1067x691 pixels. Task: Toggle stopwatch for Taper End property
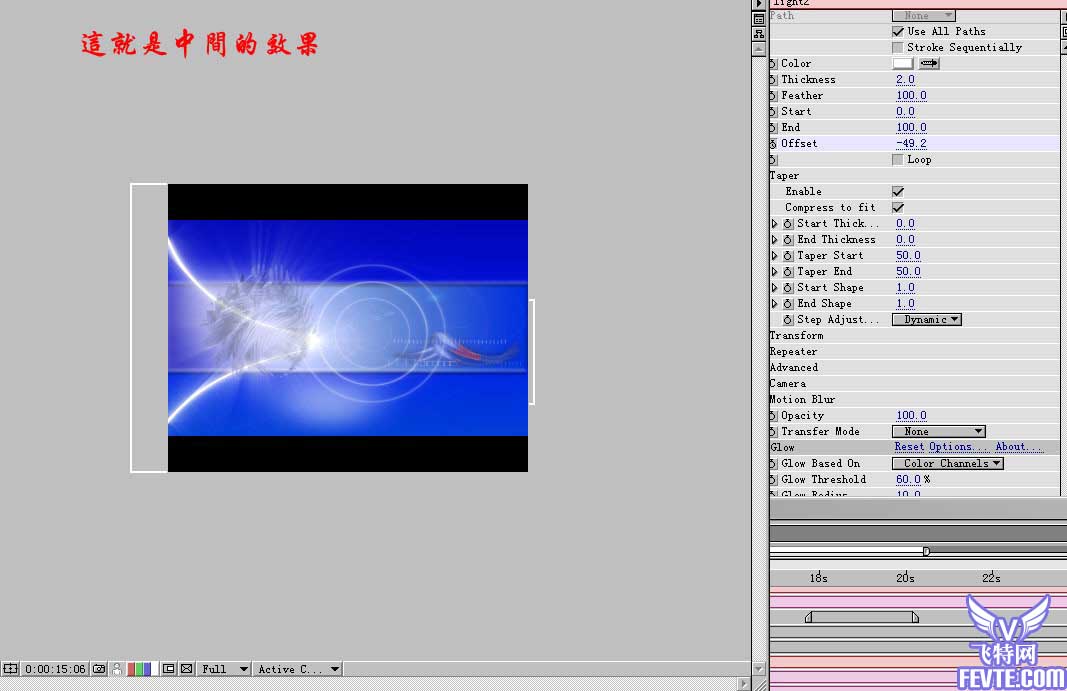787,272
